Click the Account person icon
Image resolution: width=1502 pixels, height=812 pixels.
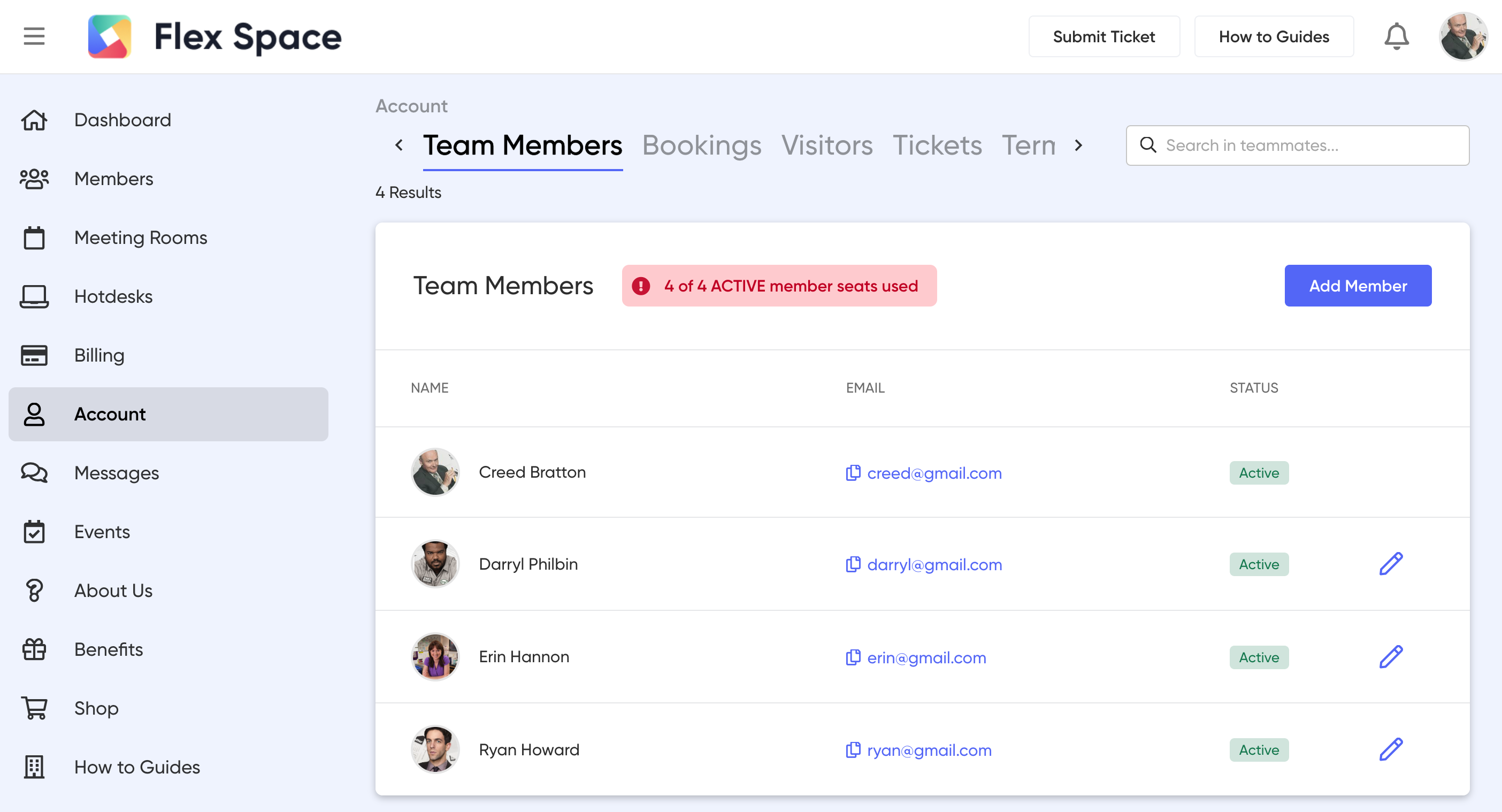[34, 415]
